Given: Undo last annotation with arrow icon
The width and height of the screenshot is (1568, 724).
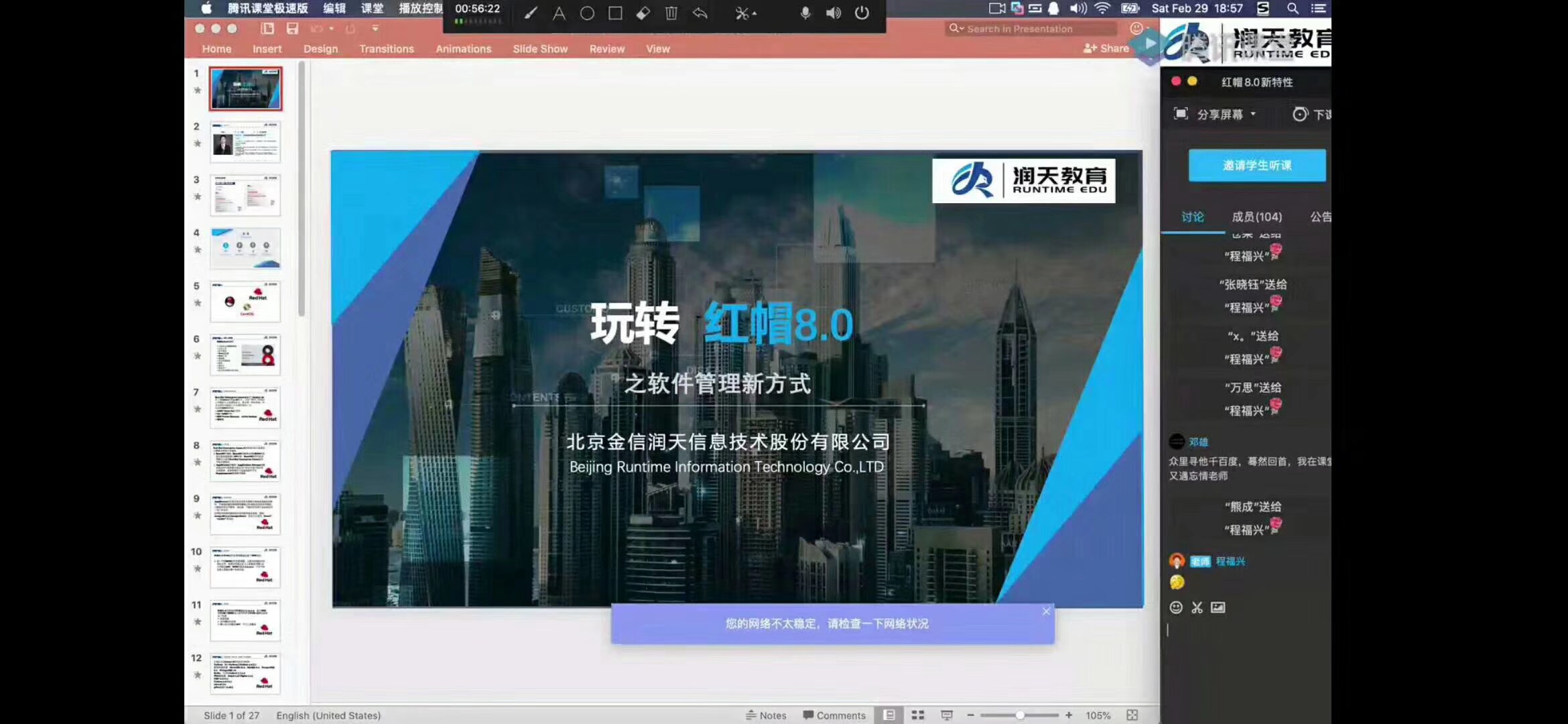Looking at the screenshot, I should point(700,13).
